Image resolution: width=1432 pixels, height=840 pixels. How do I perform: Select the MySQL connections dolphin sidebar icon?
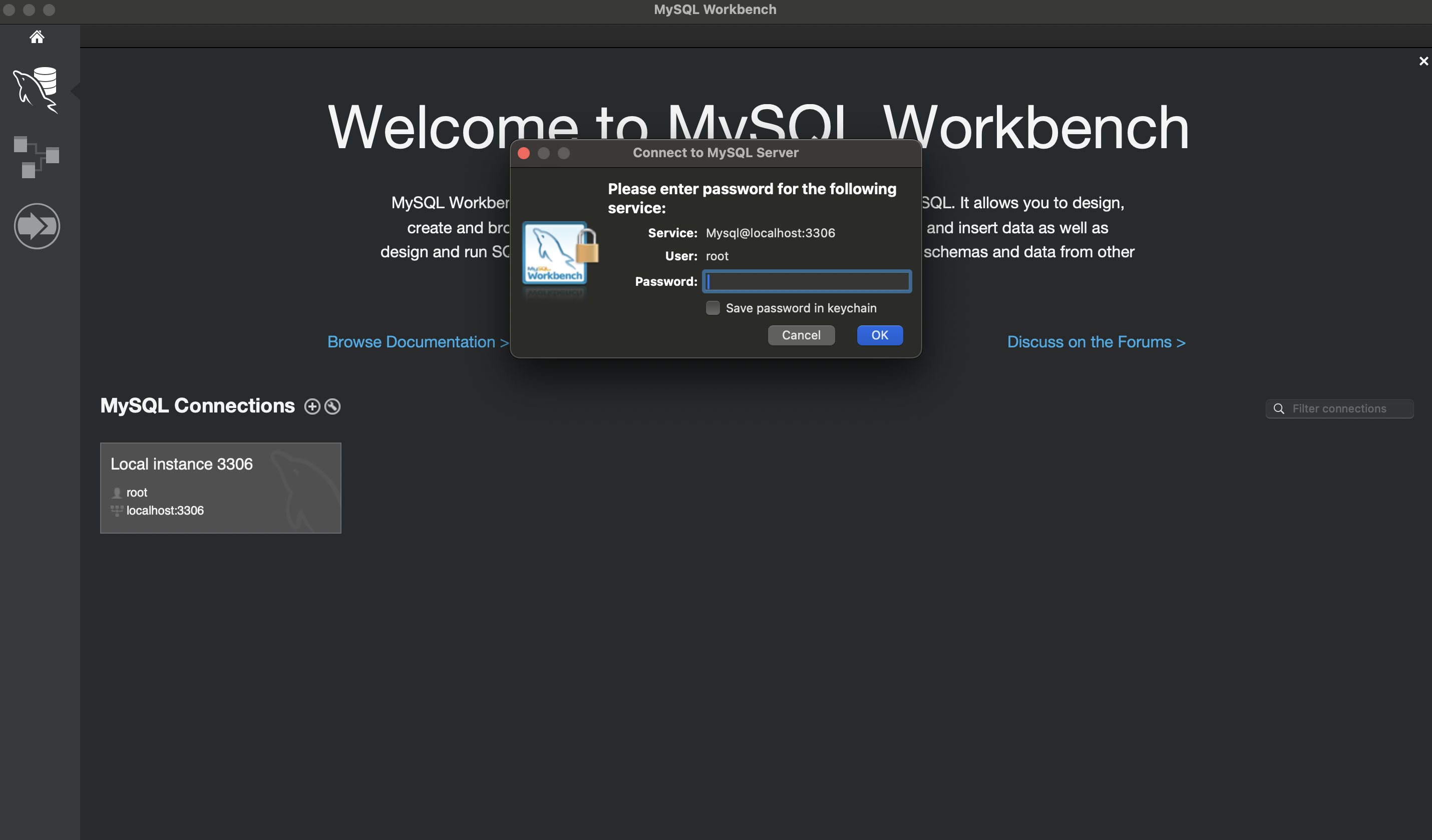(x=36, y=90)
